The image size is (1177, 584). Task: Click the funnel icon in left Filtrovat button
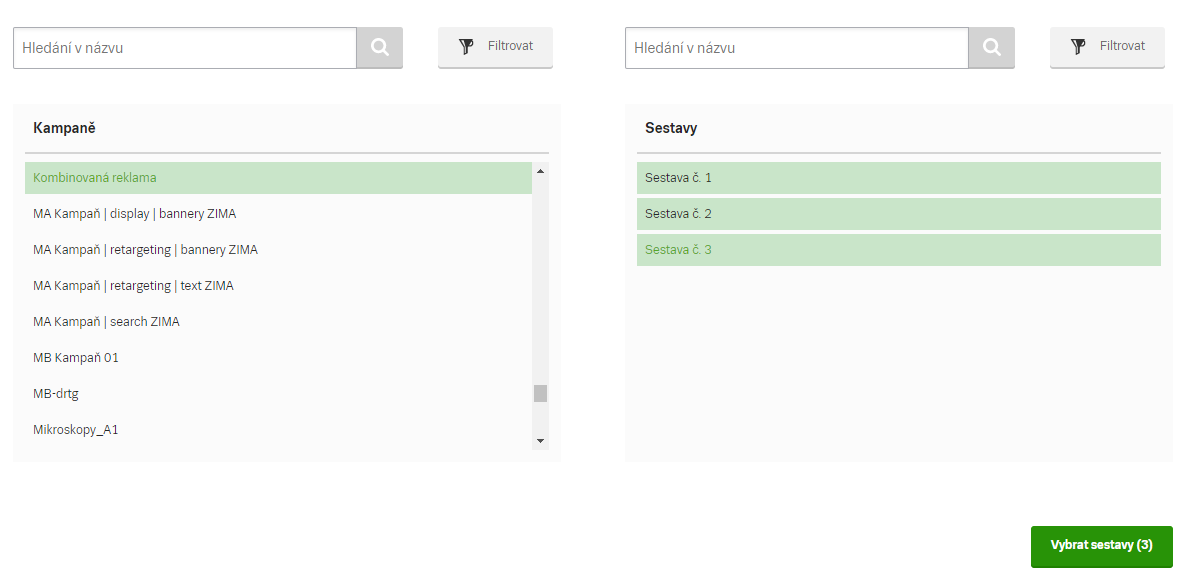coord(466,47)
